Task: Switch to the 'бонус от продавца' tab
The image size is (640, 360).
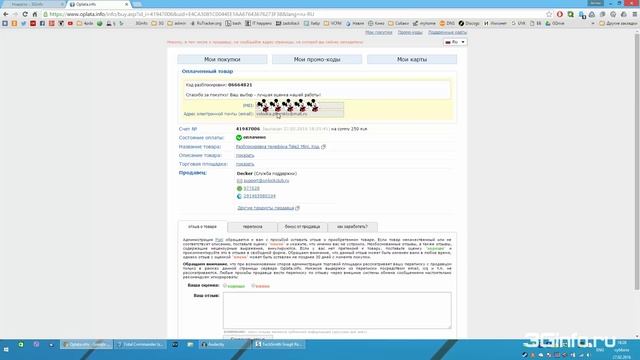Action: point(302,227)
